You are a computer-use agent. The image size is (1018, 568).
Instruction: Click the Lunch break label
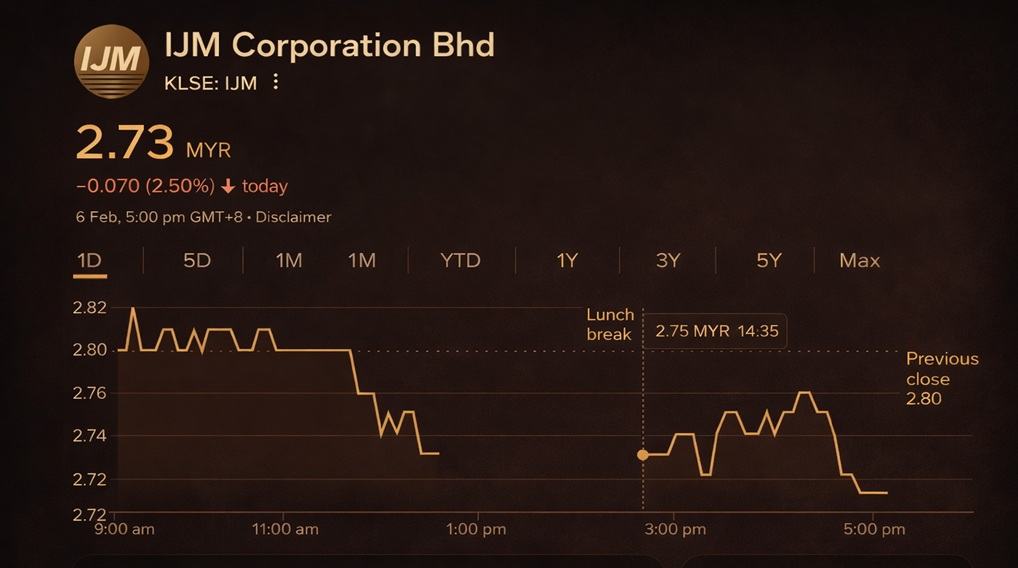[609, 325]
